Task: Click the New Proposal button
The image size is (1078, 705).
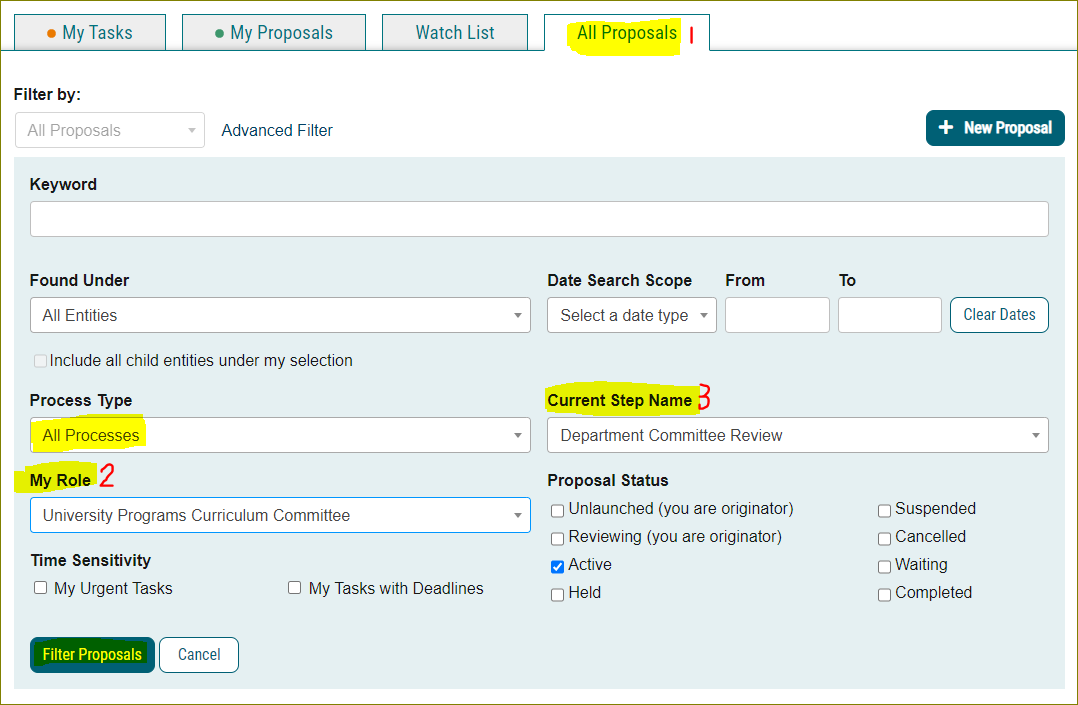Action: click(994, 128)
